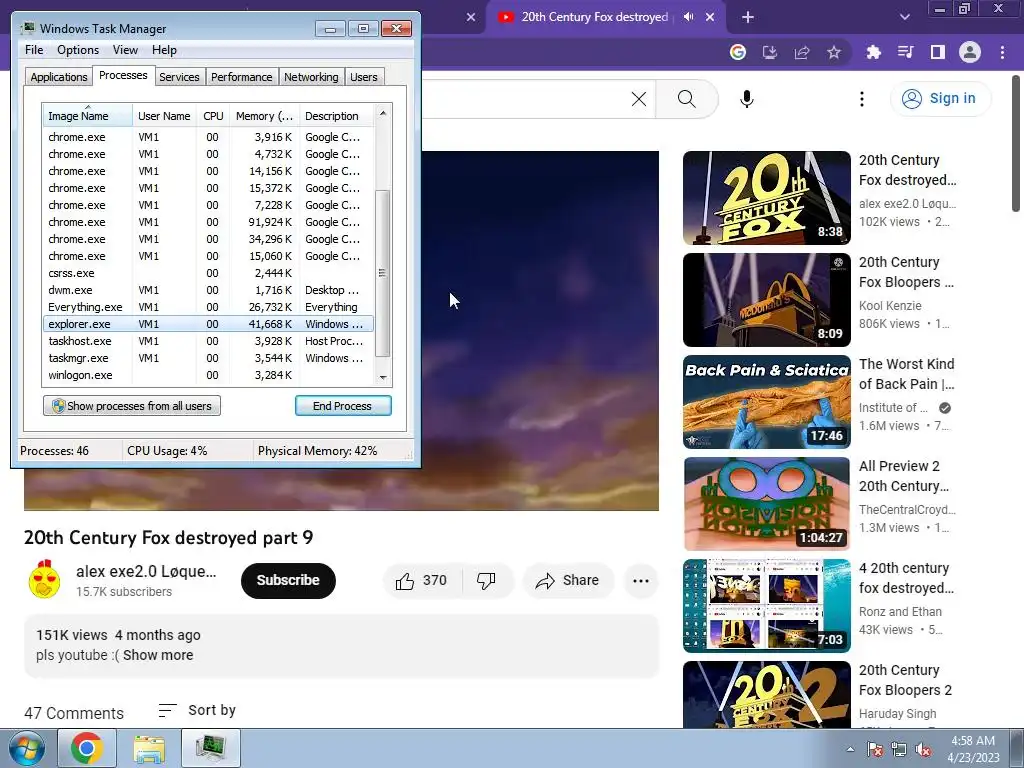Click the Sign in button on YouTube
The height and width of the screenshot is (768, 1024).
coord(939,99)
